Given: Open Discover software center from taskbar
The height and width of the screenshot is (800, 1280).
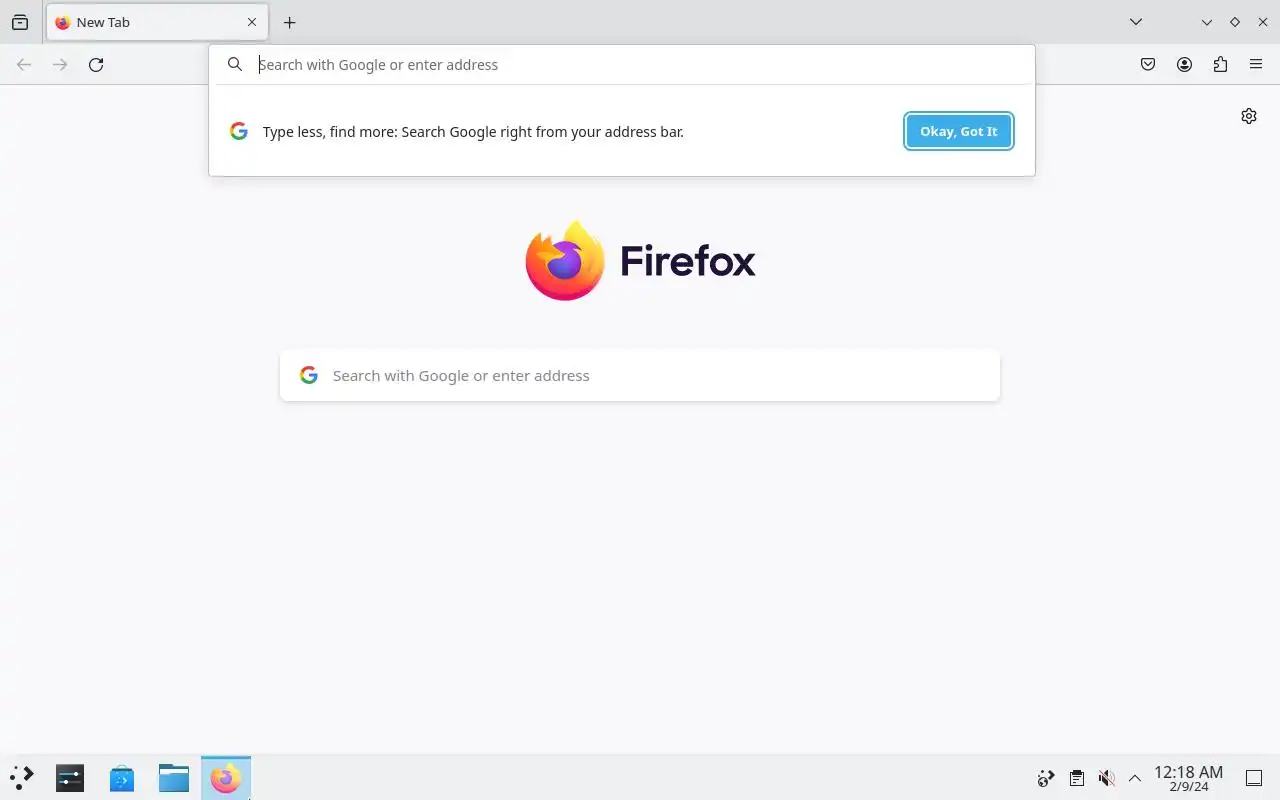Looking at the screenshot, I should (x=122, y=778).
